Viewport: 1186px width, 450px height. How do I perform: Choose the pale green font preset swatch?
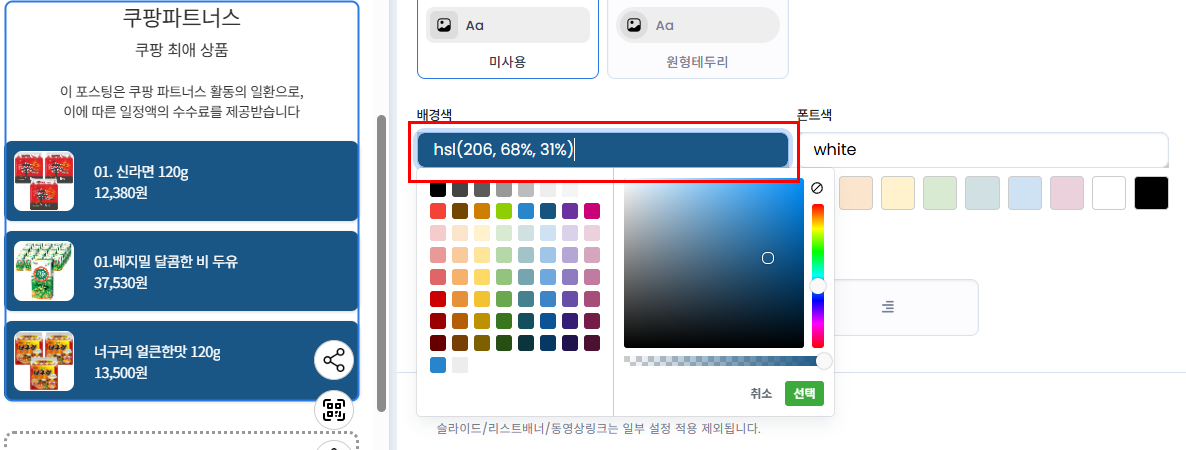(x=940, y=193)
